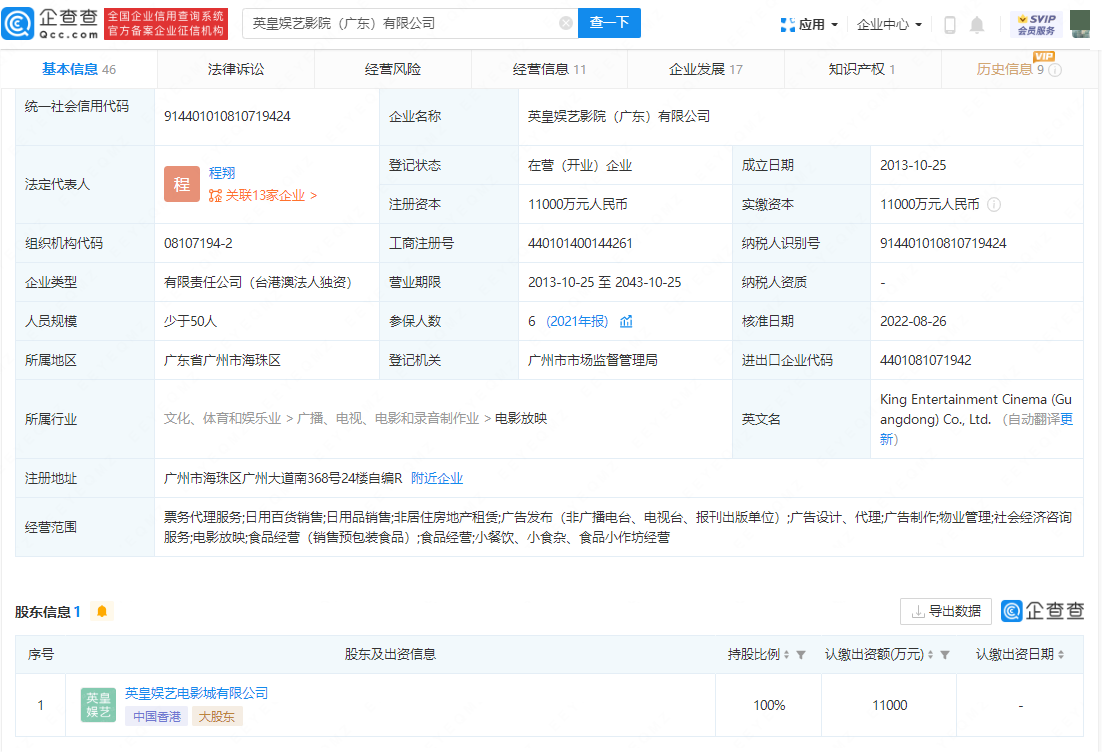This screenshot has width=1102, height=752.
Task: Click the 登记状态 value 在营（开业）企业
Action: click(x=580, y=165)
